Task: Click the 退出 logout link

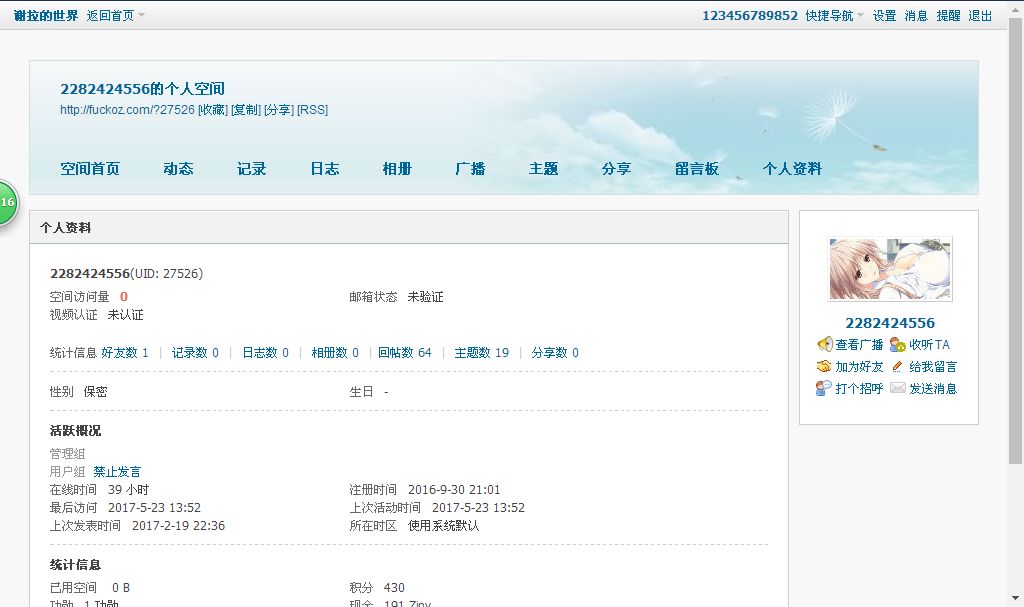Action: coord(980,16)
